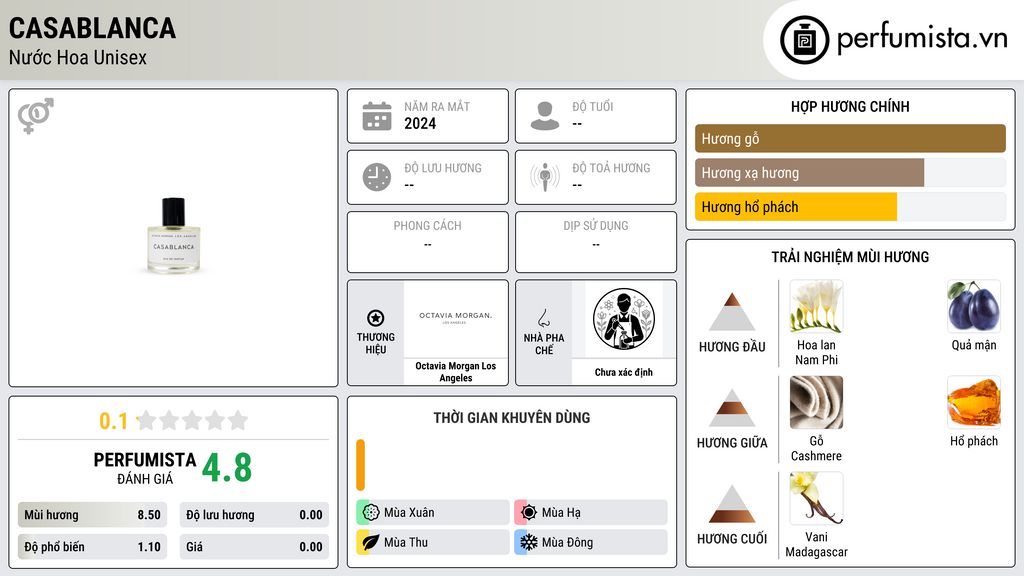
Task: Click the Hương hổ phách accord bar
Action: click(850, 206)
